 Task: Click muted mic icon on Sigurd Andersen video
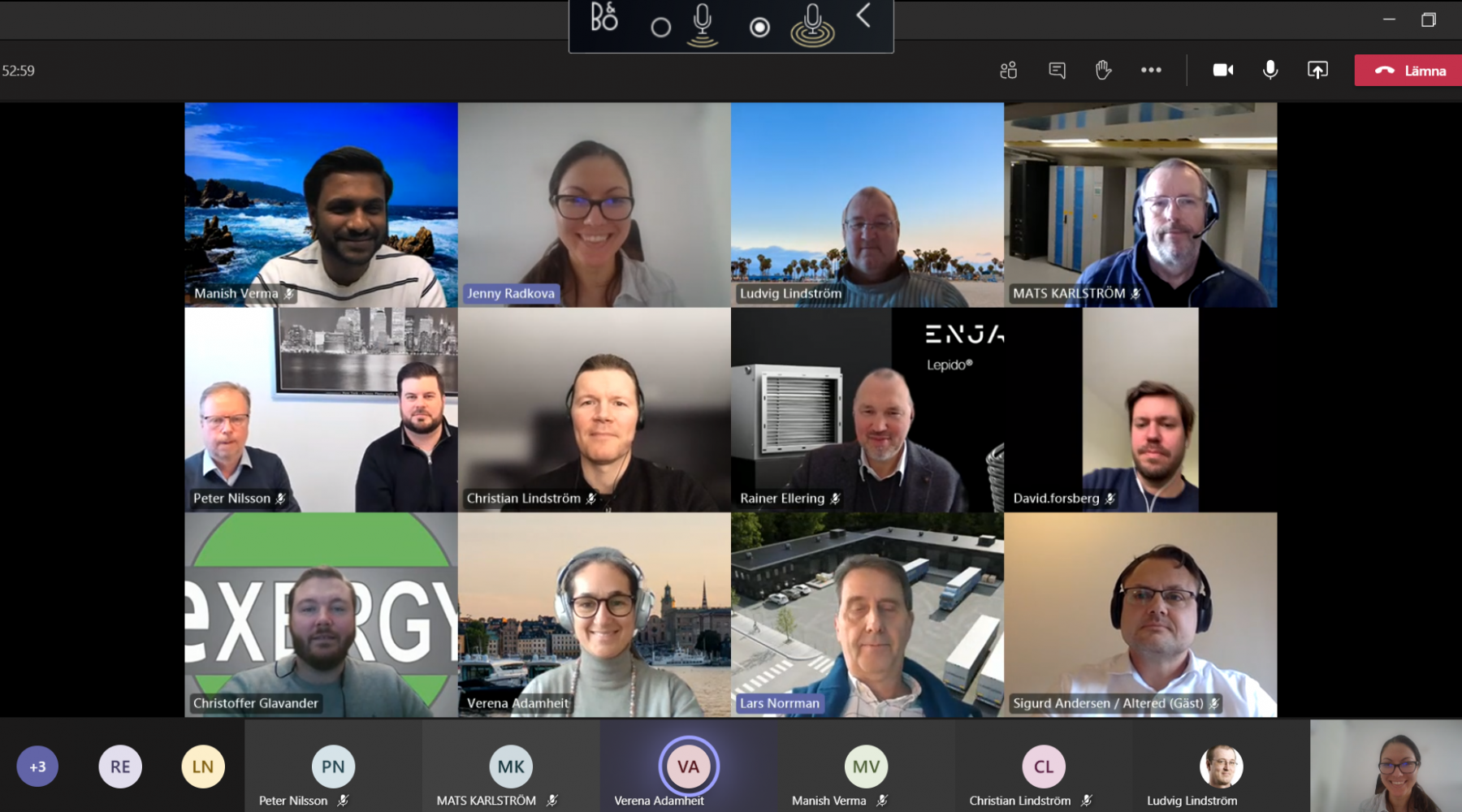point(1214,703)
